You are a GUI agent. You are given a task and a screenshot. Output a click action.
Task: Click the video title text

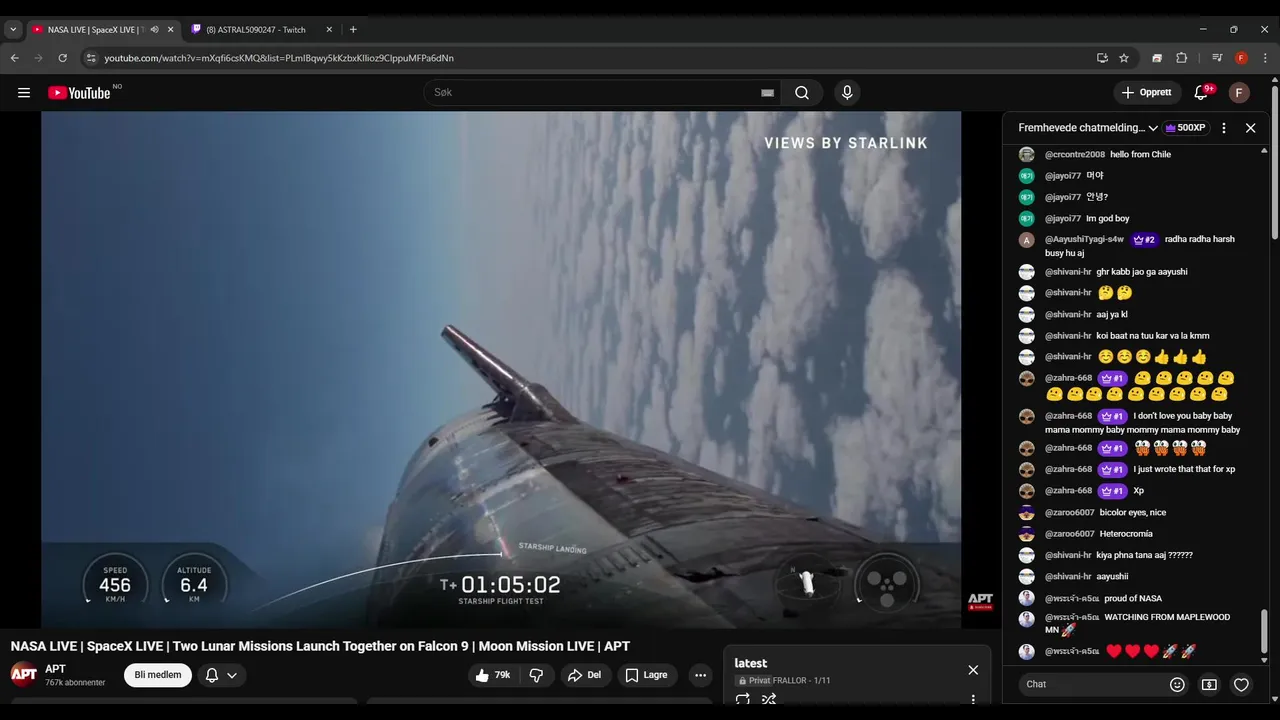tap(320, 646)
